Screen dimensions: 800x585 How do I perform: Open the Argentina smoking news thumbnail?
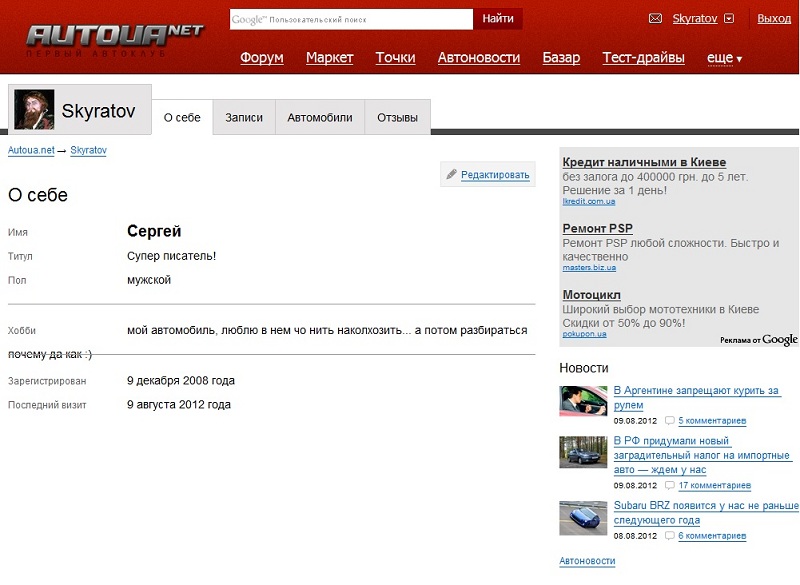coord(583,401)
